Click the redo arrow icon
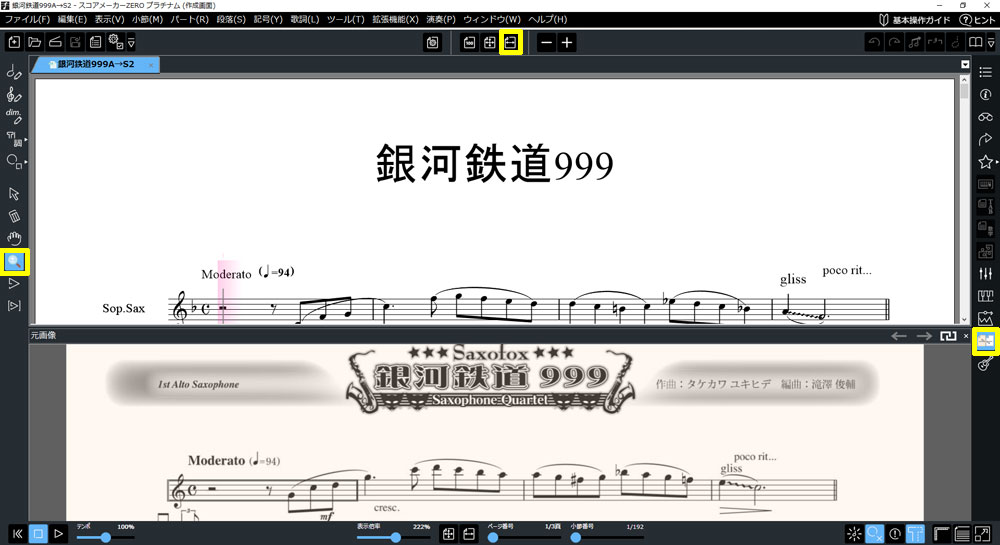 (894, 43)
